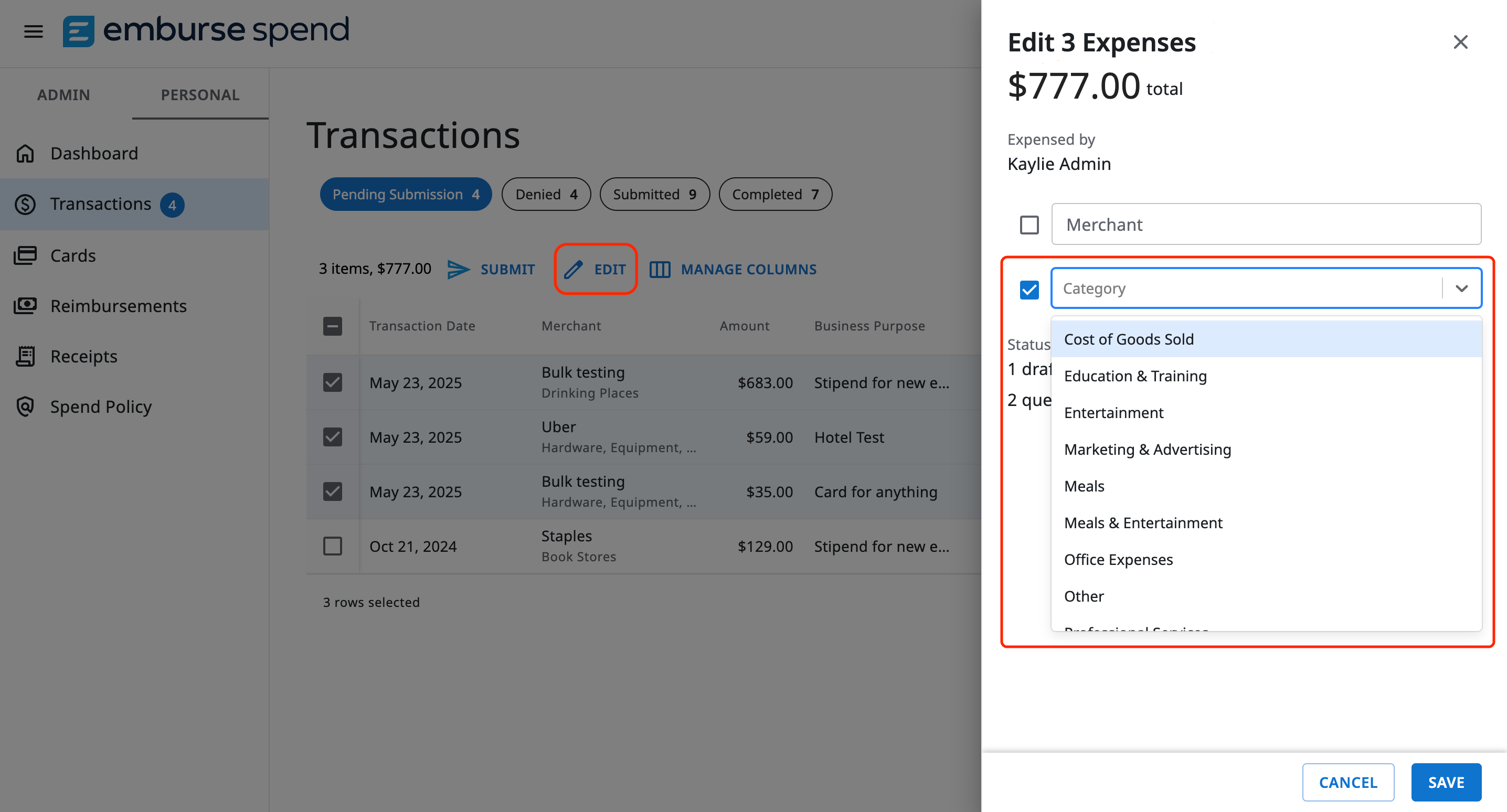The height and width of the screenshot is (812, 1507).
Task: Save the bulk expense edits
Action: coord(1446,782)
